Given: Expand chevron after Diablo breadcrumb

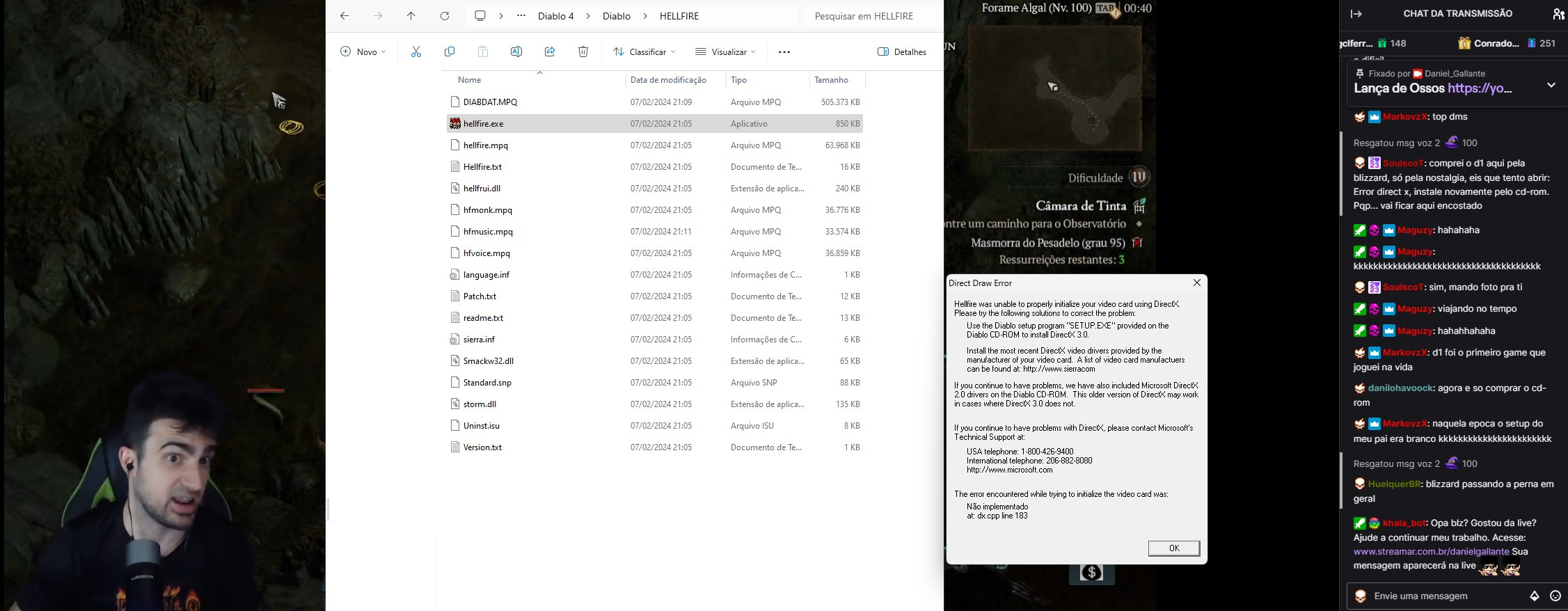Looking at the screenshot, I should pyautogui.click(x=645, y=16).
